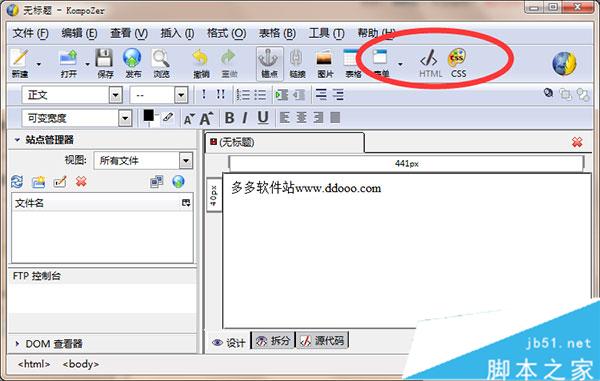Screen dimensions: 600x381
Task: Open the 表单 form dropdown arrow
Action: click(x=400, y=64)
